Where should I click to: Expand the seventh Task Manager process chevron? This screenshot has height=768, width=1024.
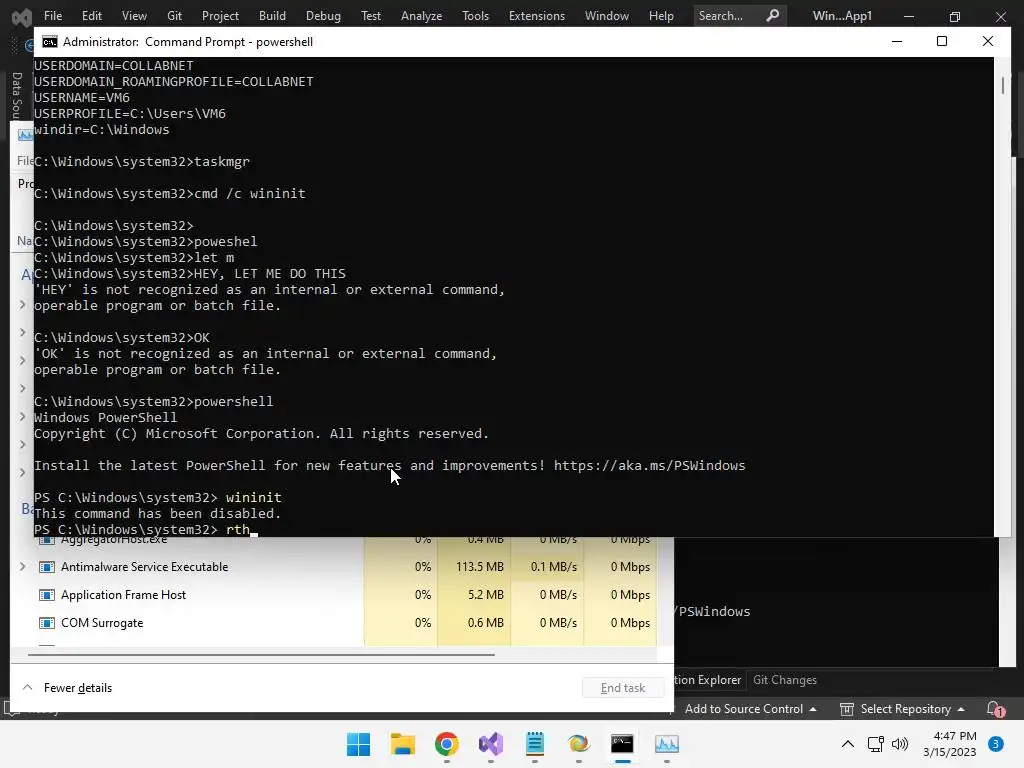(23, 472)
